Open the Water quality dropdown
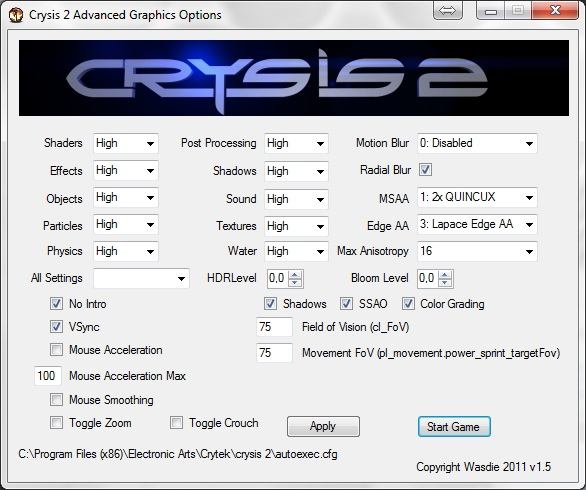This screenshot has width=586, height=490. [296, 251]
